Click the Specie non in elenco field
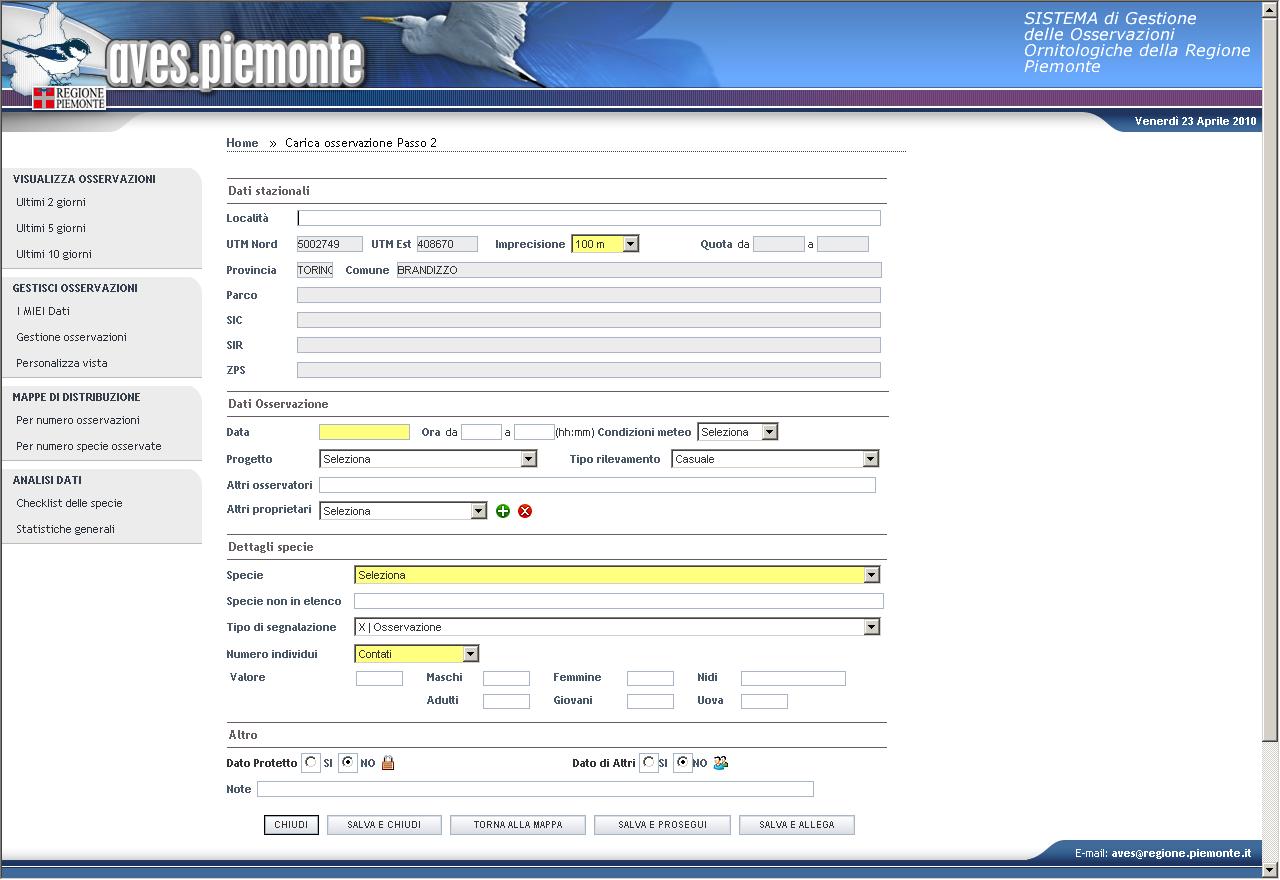 point(619,601)
